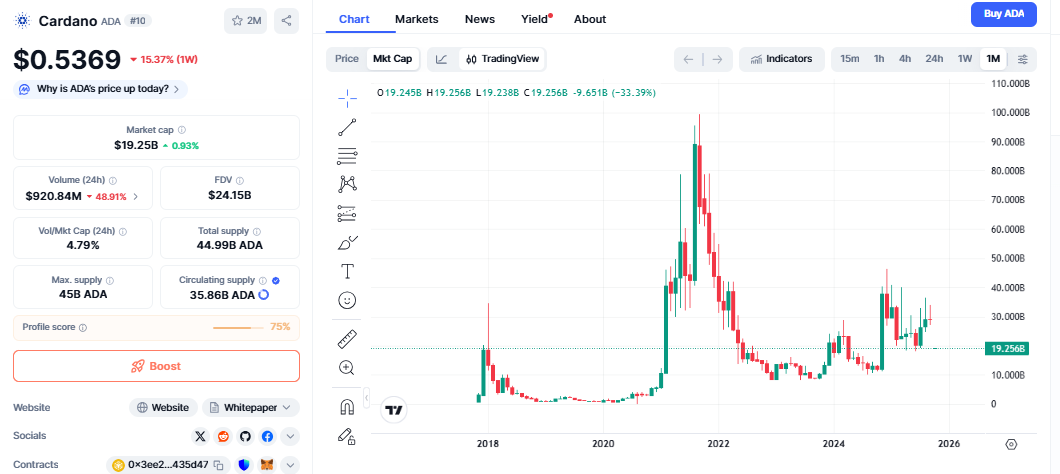Add Cardano to watchlist with star button
This screenshot has height=474, width=1060.
coord(246,20)
